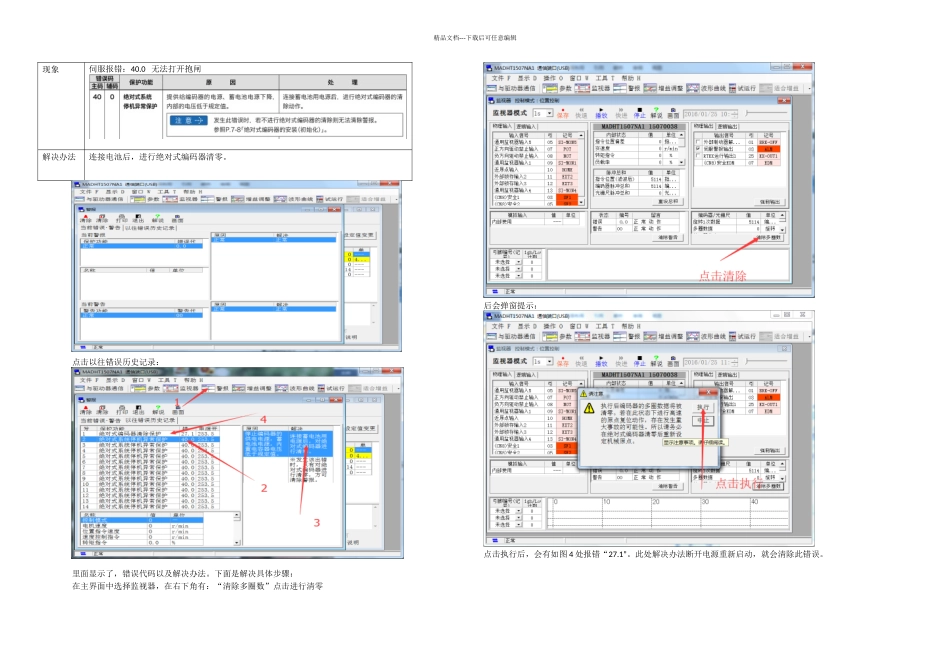Screen dimensions: 950x672
Task: Click 清除多圈数 button in 点击清除 monitor screenshot
Action: click(x=769, y=238)
